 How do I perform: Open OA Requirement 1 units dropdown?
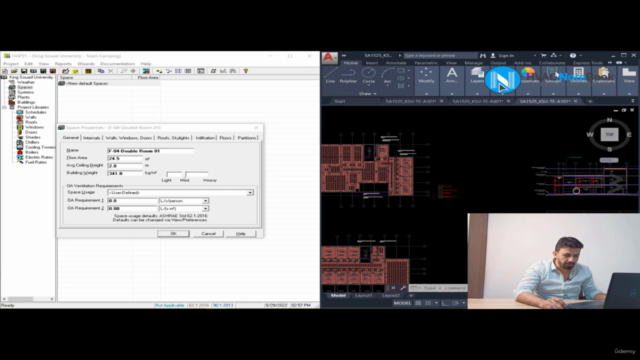205,201
